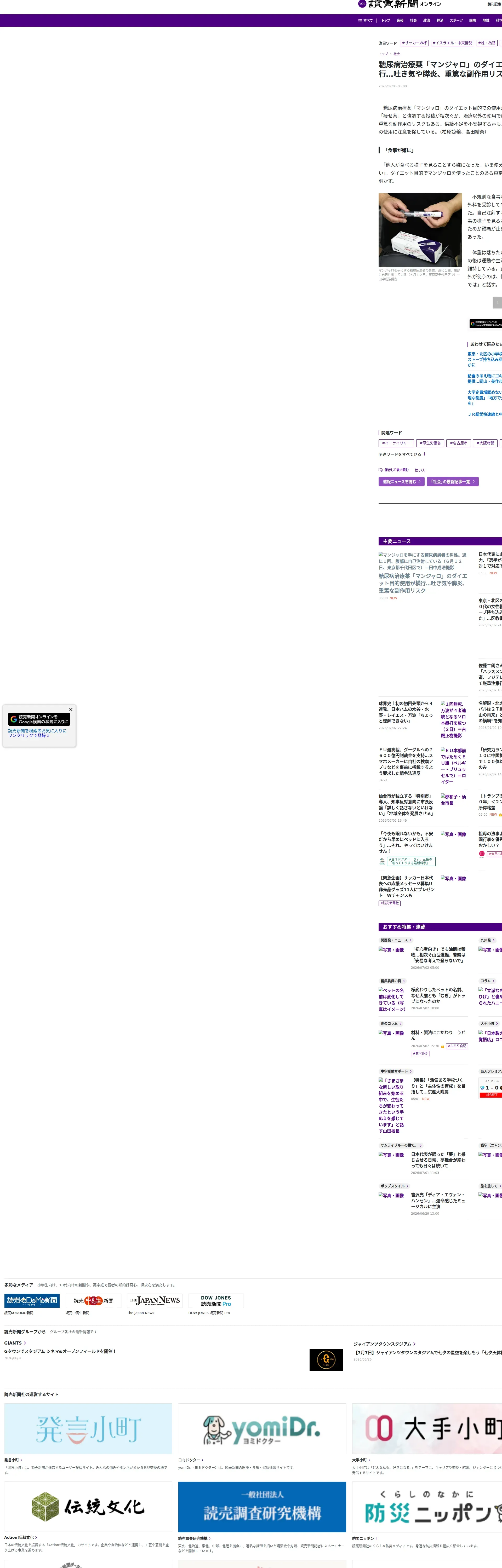Open the 発言小町 banner image
This screenshot has width=502, height=1568.
pyautogui.click(x=88, y=1429)
